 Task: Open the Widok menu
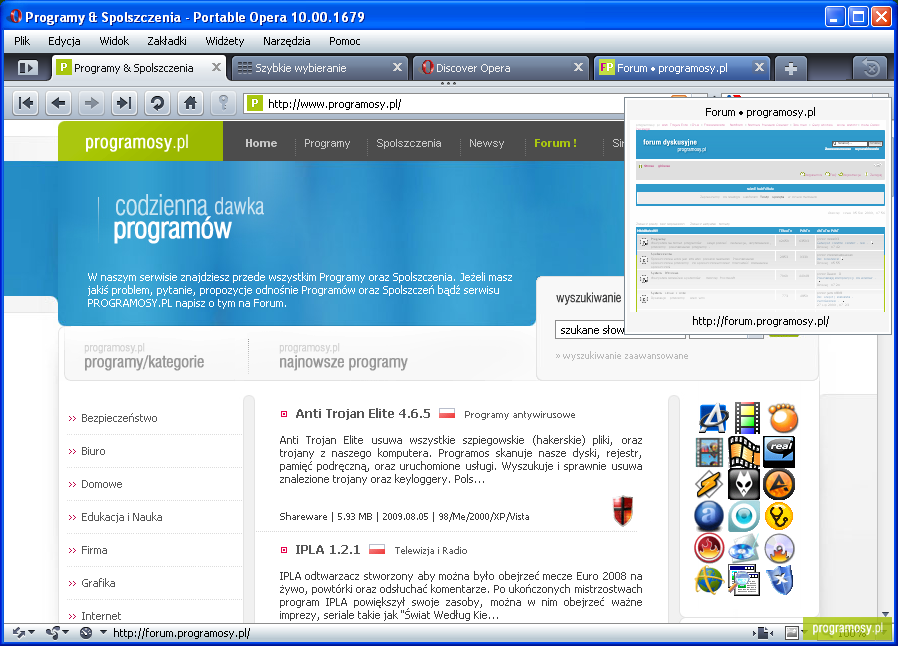[x=114, y=41]
